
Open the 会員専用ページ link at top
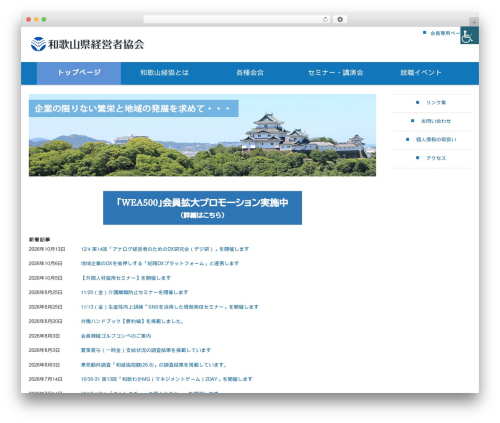(445, 33)
